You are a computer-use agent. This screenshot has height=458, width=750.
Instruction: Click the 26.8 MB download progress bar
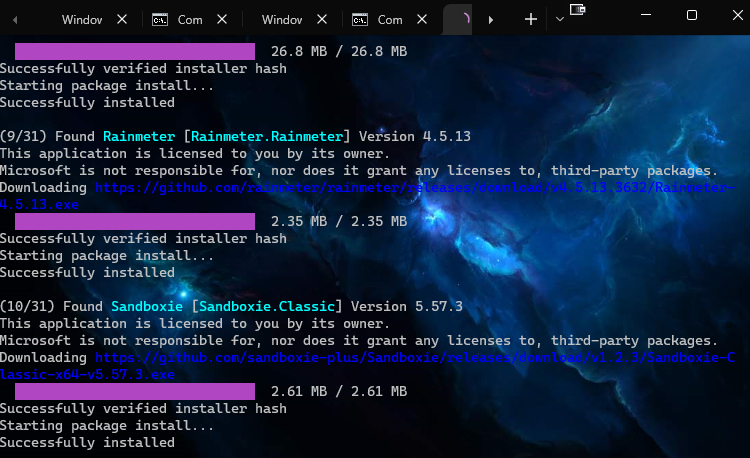(135, 51)
